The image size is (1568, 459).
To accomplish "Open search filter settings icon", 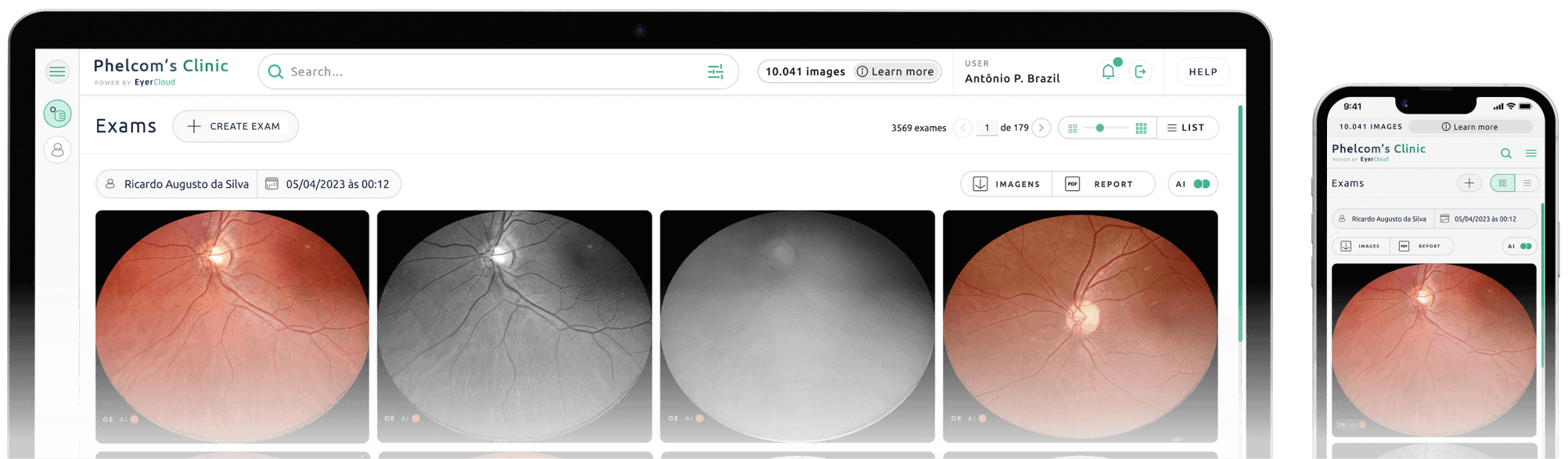I will (715, 72).
